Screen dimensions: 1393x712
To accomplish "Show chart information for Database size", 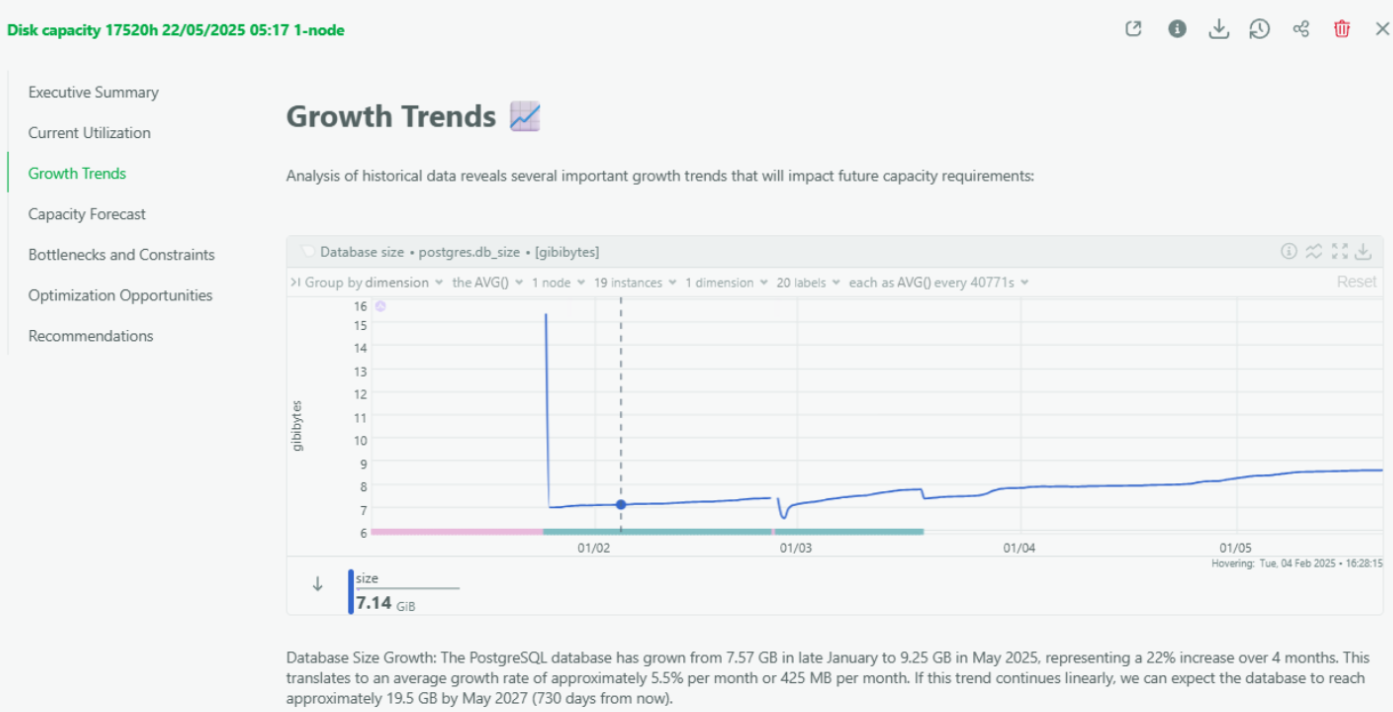I will click(x=1289, y=251).
